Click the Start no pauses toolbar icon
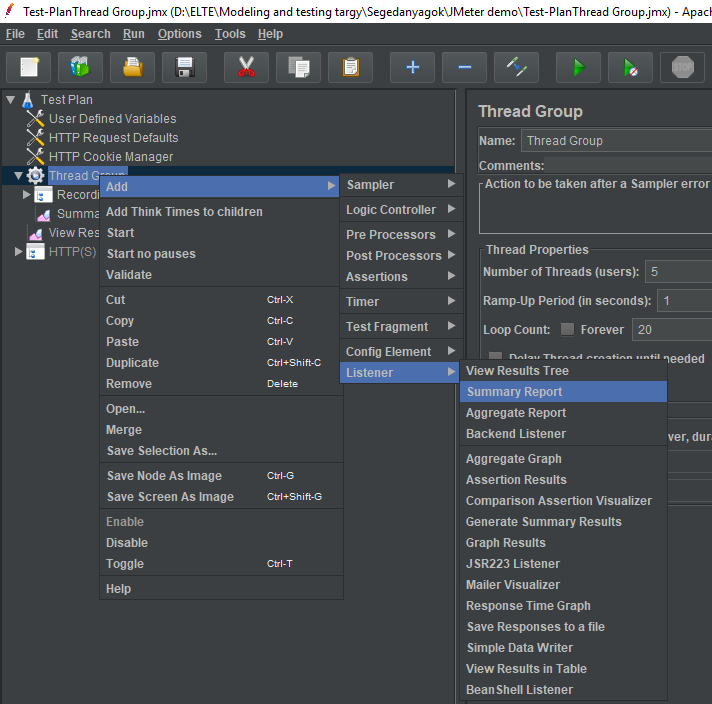The height and width of the screenshot is (704, 712). 630,68
